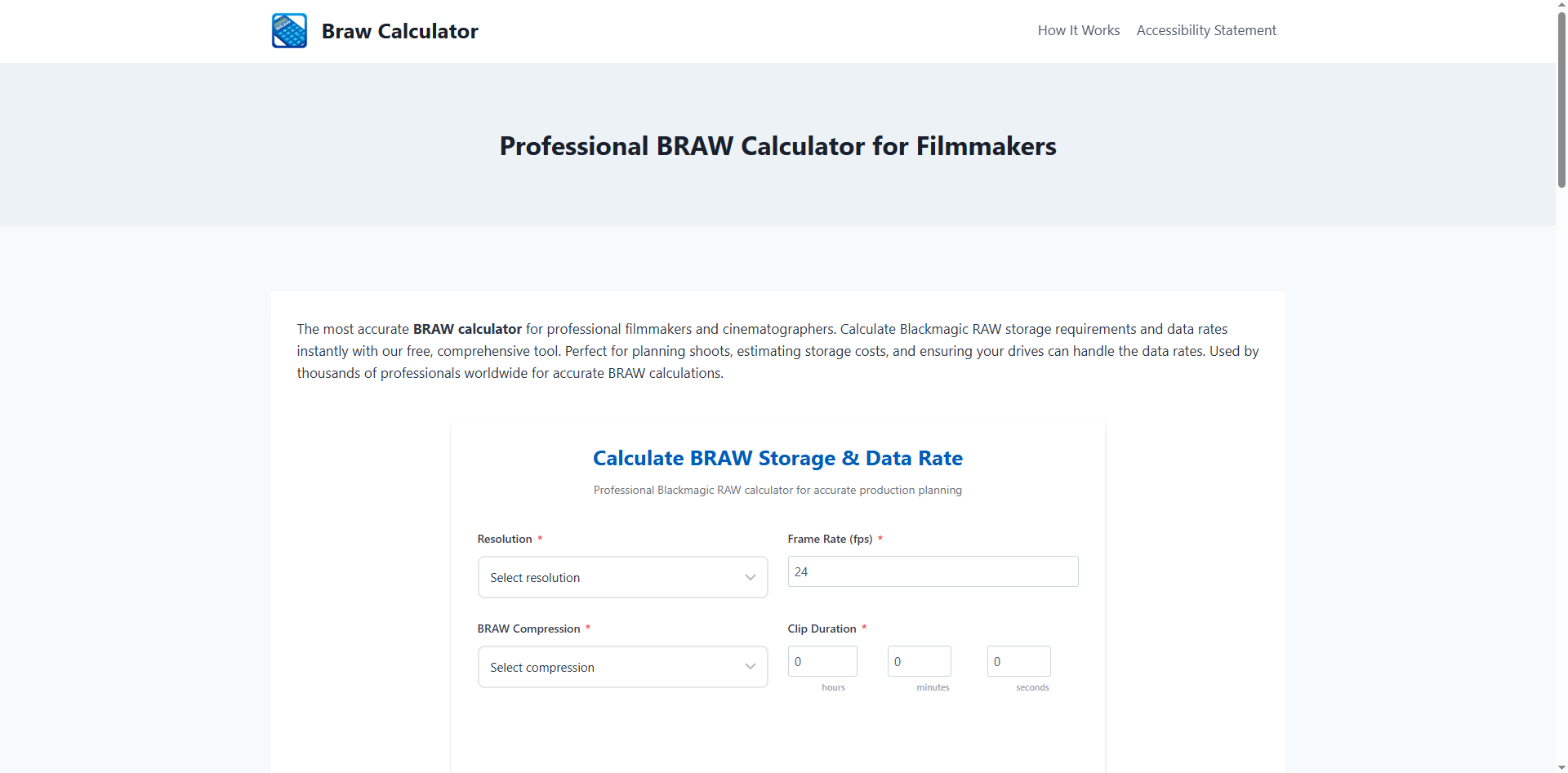This screenshot has height=773, width=1568.
Task: Expand the Select resolution dropdown
Action: coord(622,577)
